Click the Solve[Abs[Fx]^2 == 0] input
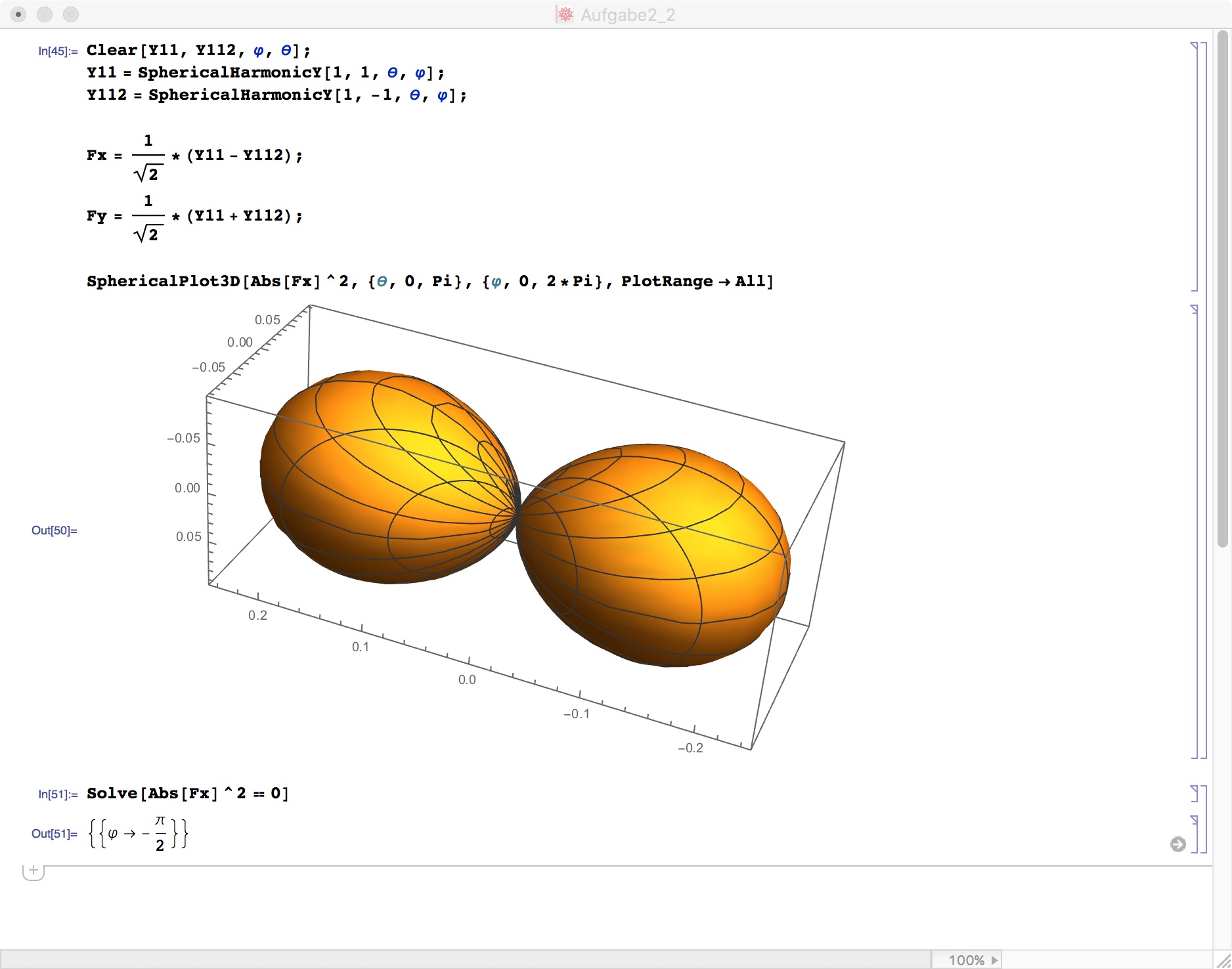Viewport: 1232px width, 969px height. tap(187, 794)
